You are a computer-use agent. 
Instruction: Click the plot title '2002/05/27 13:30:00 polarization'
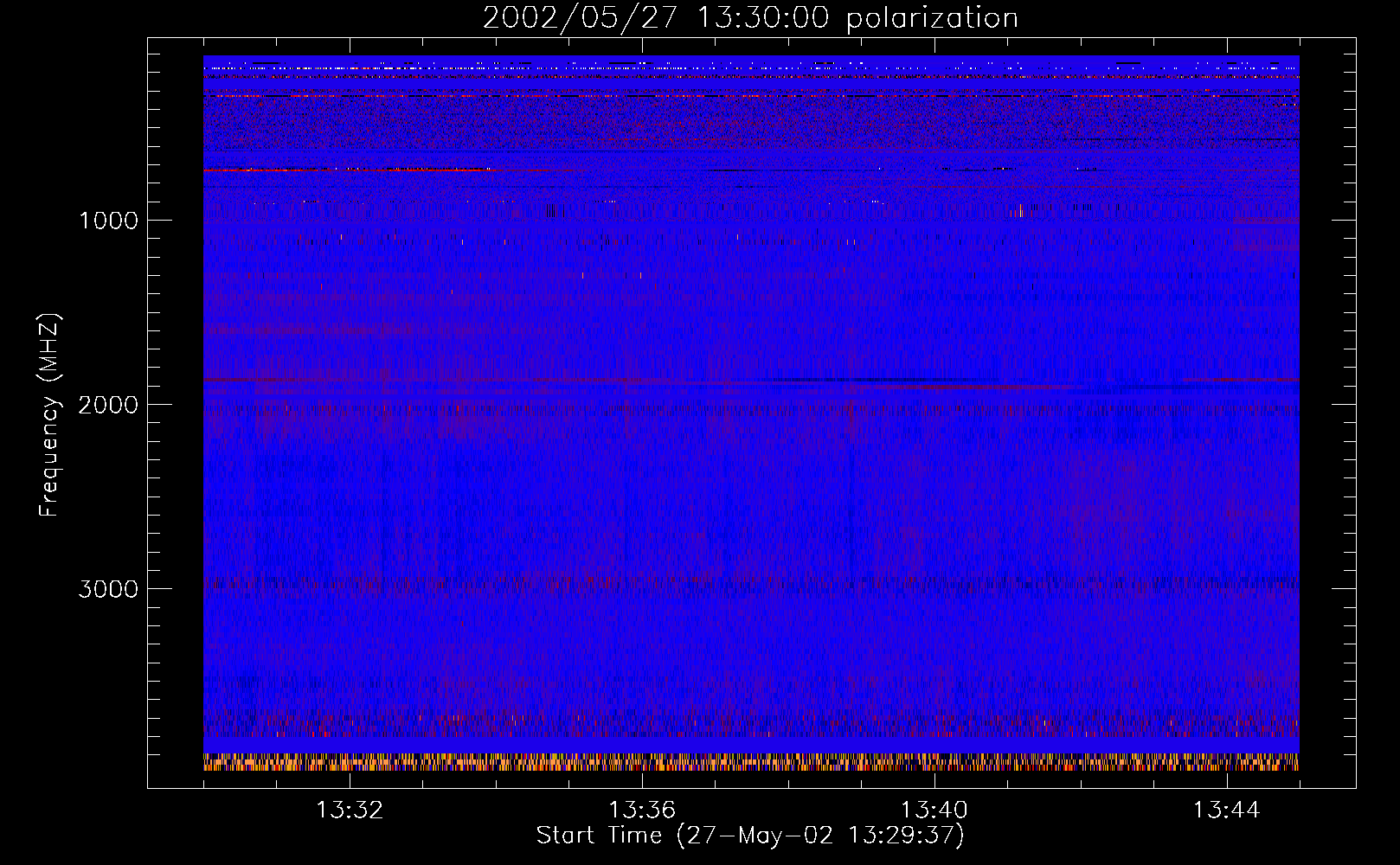tap(750, 18)
